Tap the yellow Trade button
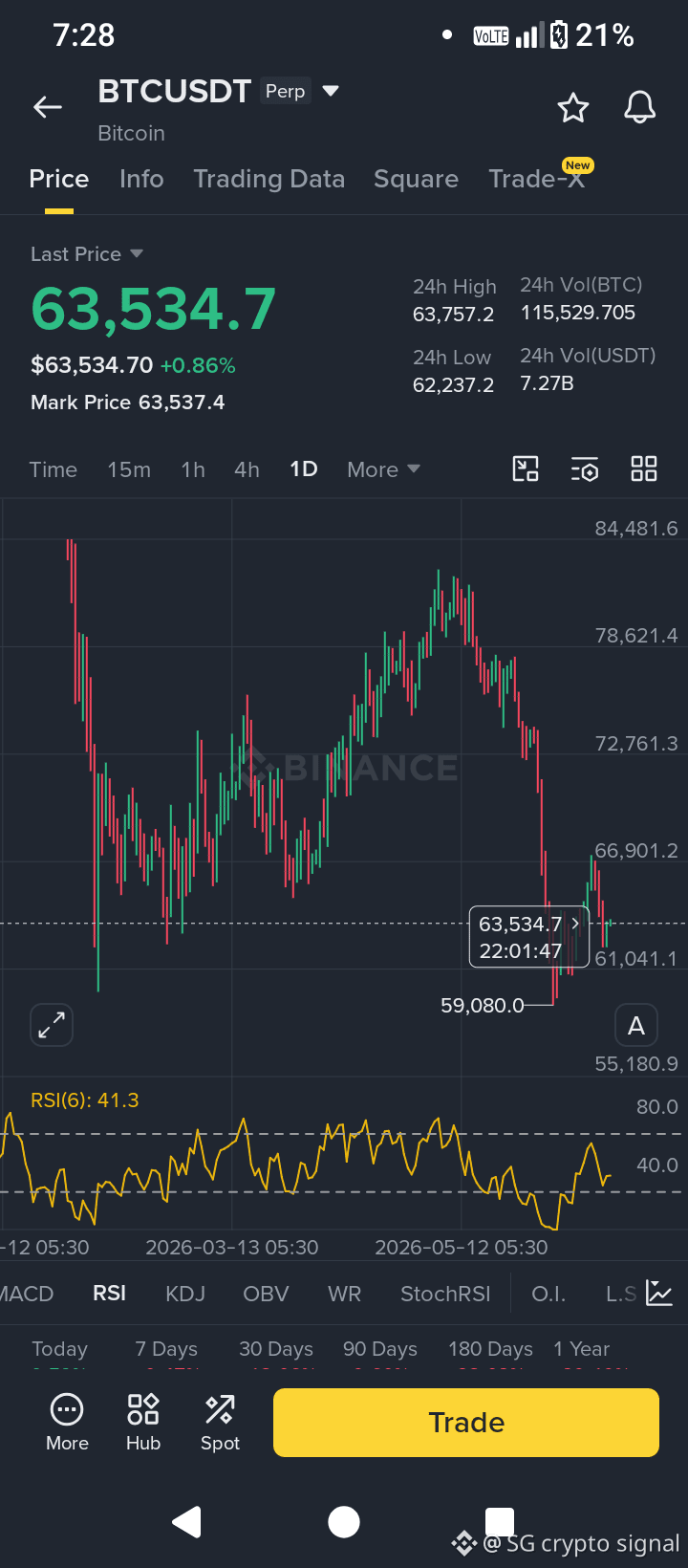The image size is (688, 1568). (466, 1423)
